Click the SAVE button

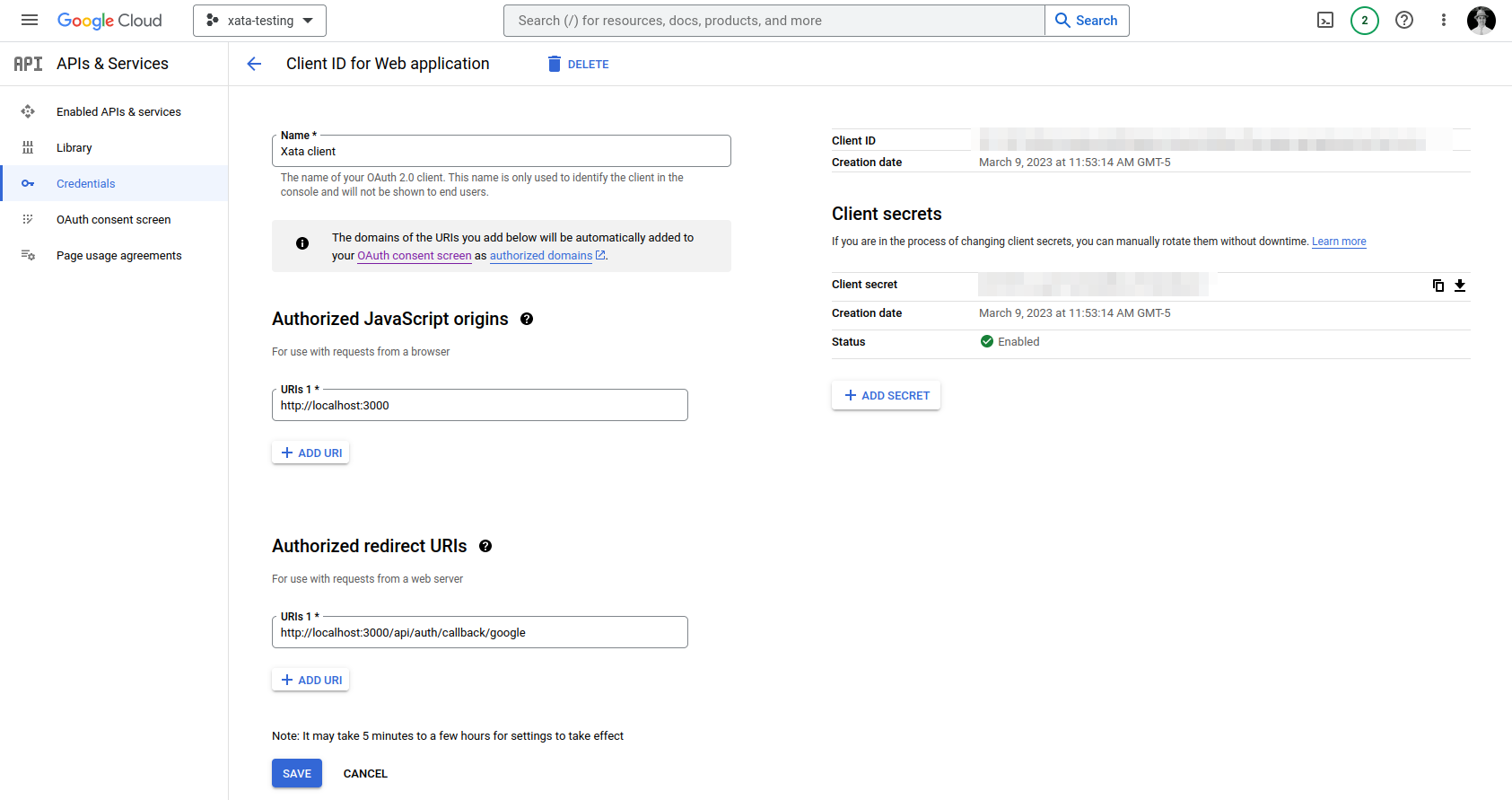pyautogui.click(x=297, y=773)
